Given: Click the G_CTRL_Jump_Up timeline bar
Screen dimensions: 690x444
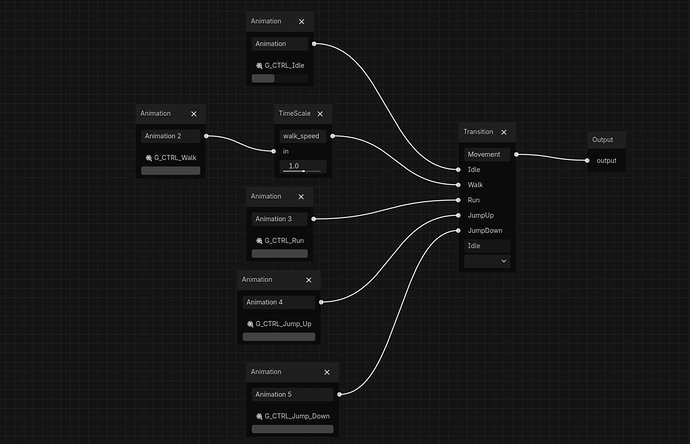Looking at the screenshot, I should coord(279,337).
